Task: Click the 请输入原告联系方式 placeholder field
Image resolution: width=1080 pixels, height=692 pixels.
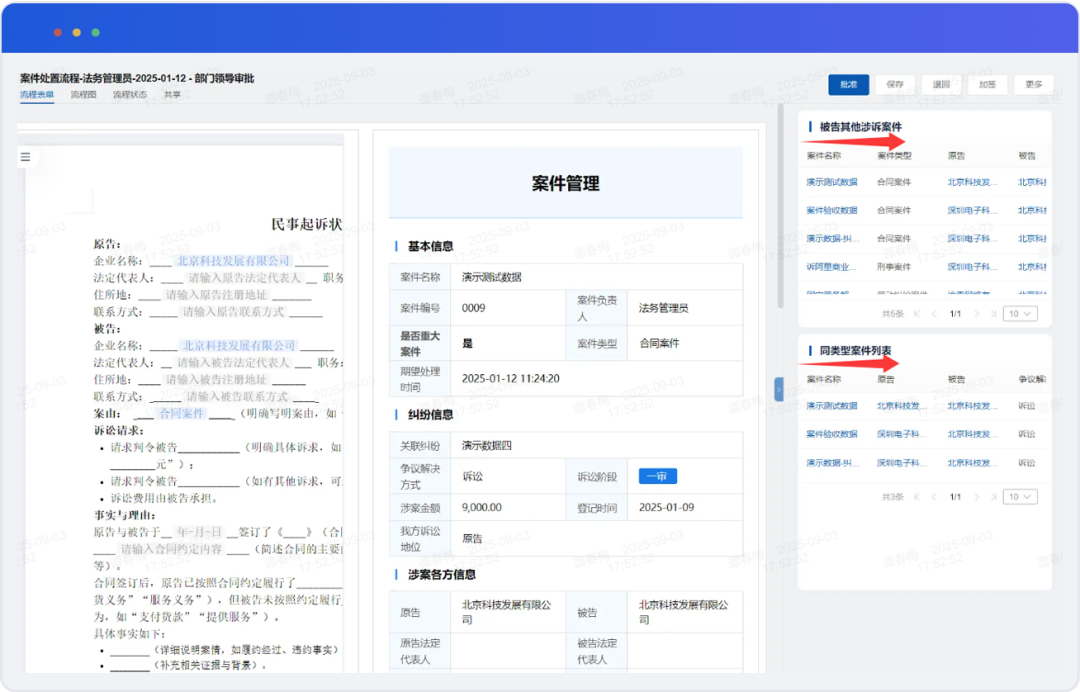Action: [x=233, y=312]
